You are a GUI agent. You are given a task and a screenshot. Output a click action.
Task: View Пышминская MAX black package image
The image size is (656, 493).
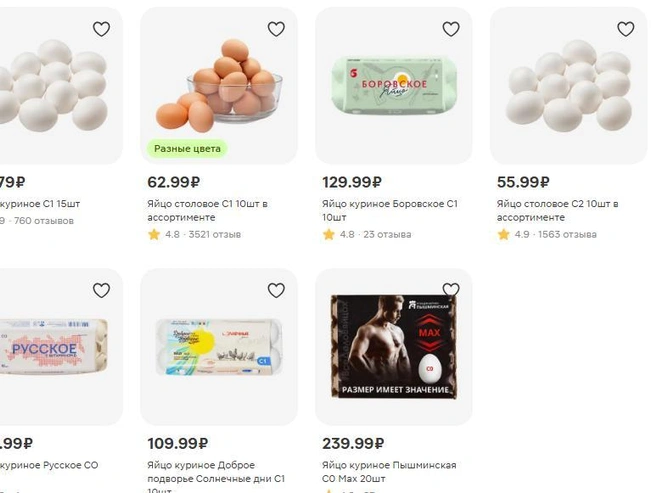point(394,347)
